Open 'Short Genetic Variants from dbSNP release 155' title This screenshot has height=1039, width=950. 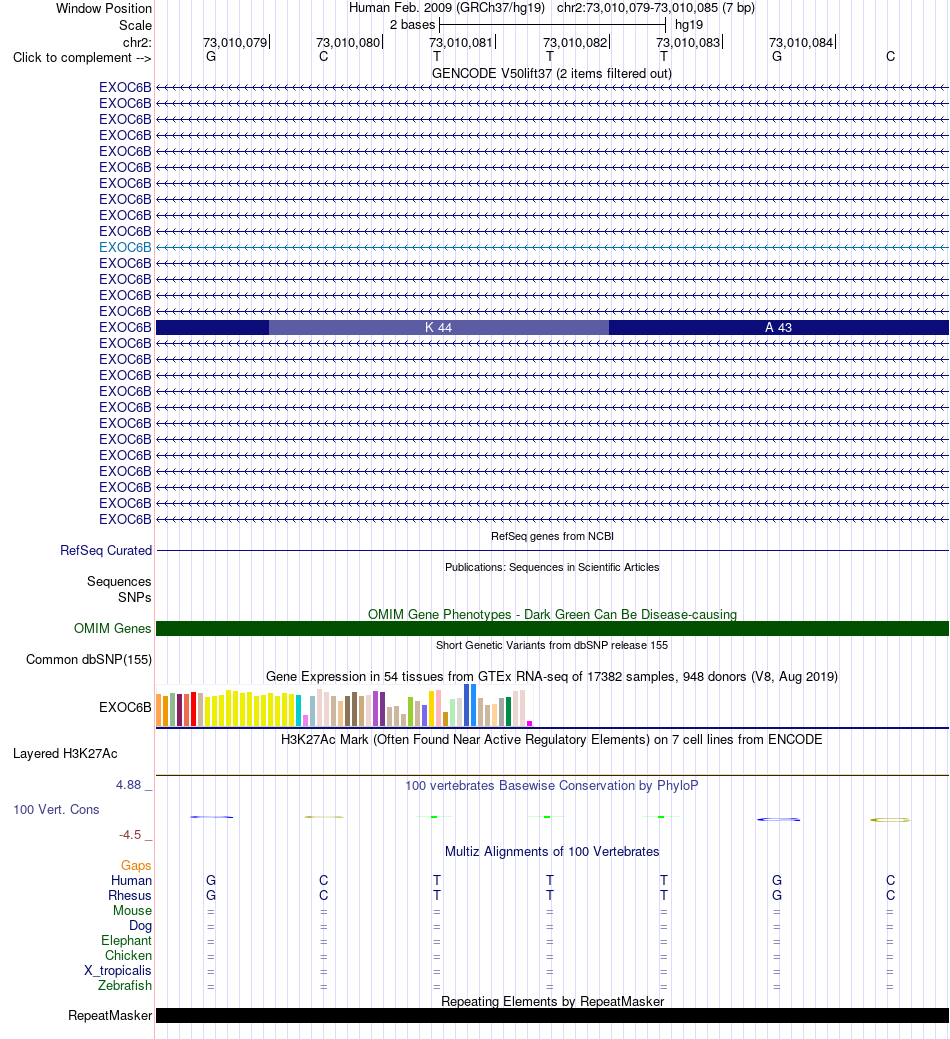tap(552, 645)
